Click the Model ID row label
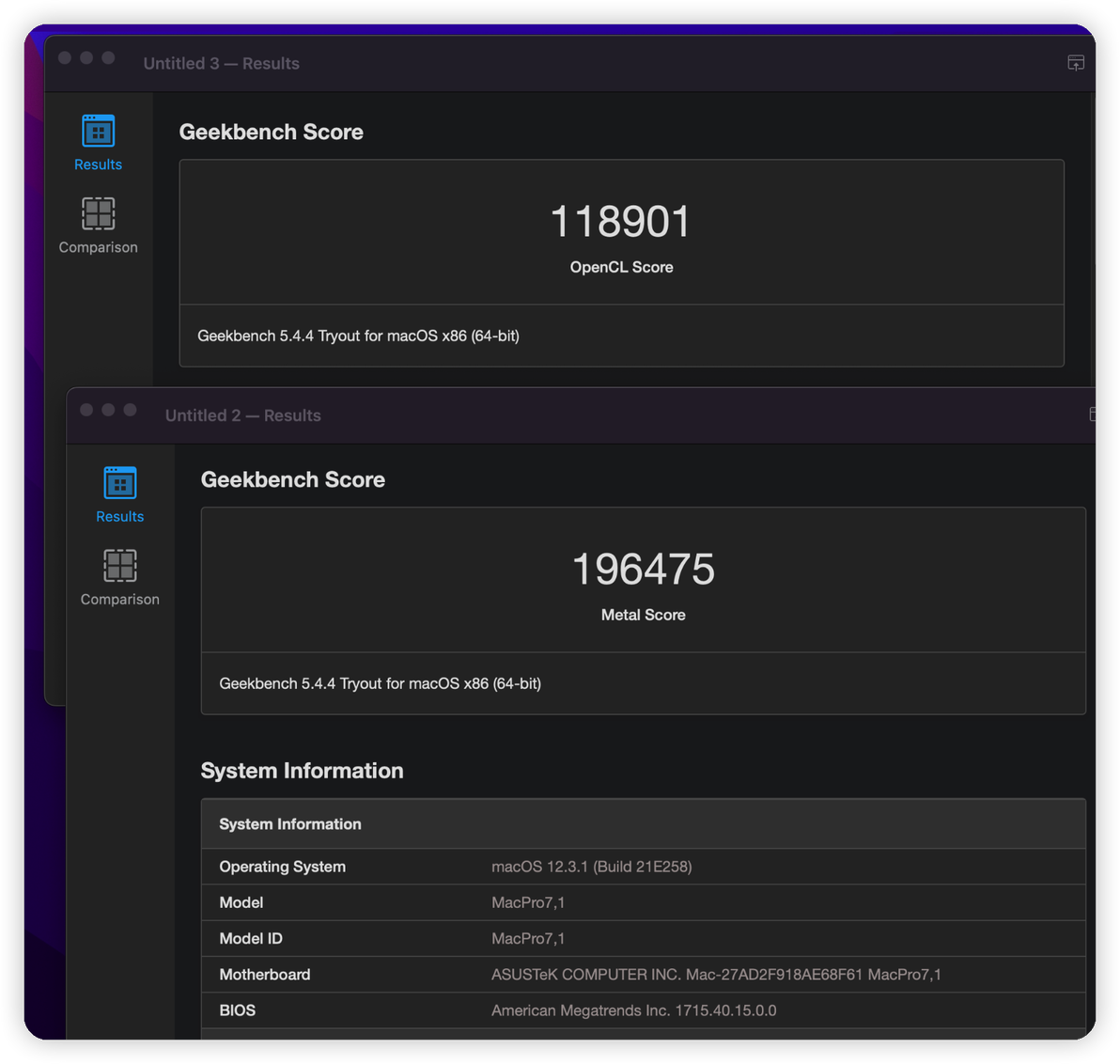Viewport: 1120px width, 1064px height. point(251,938)
